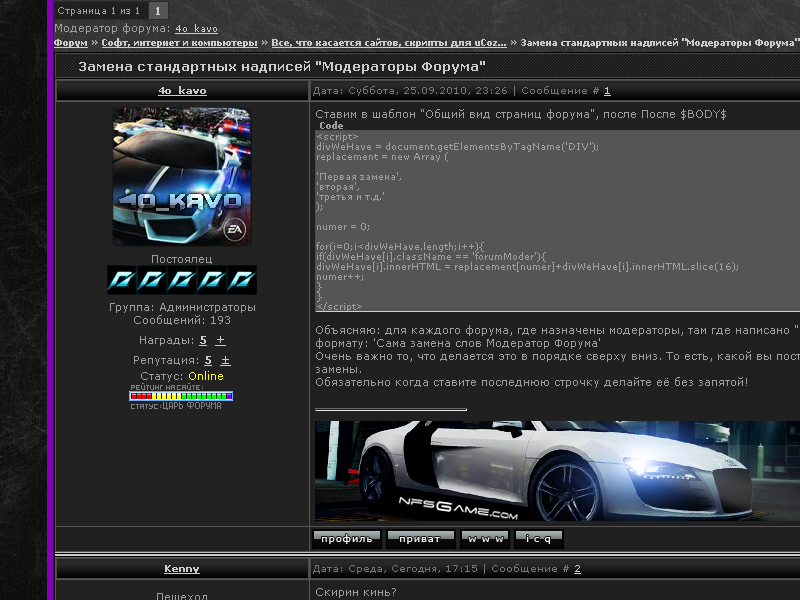This screenshot has width=800, height=600.
Task: Click 4o_kavo avatar image
Action: click(182, 177)
